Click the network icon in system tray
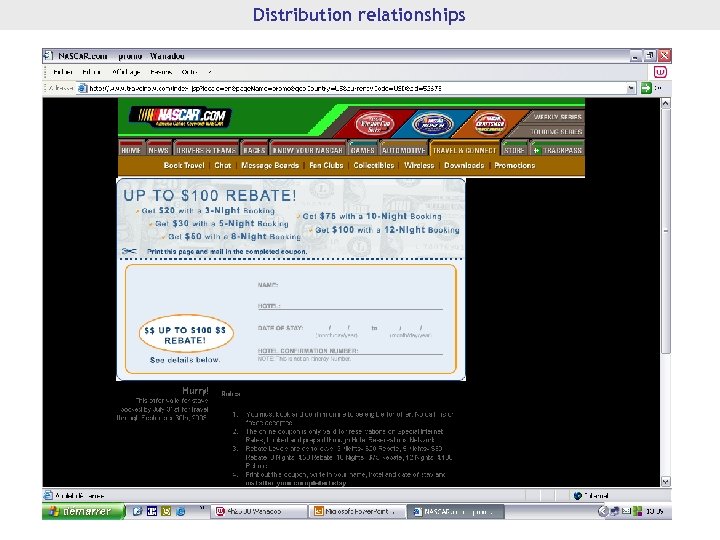 pyautogui.click(x=615, y=511)
